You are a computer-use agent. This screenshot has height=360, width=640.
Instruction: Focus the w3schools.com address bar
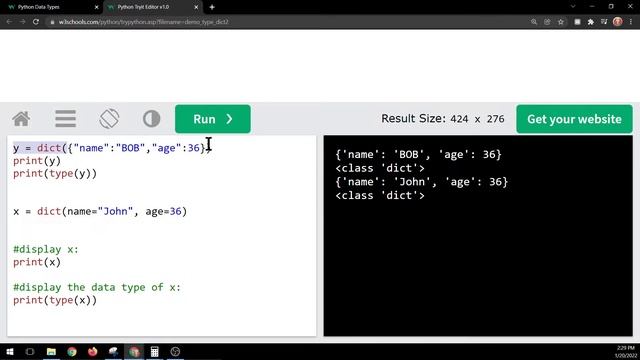286,22
